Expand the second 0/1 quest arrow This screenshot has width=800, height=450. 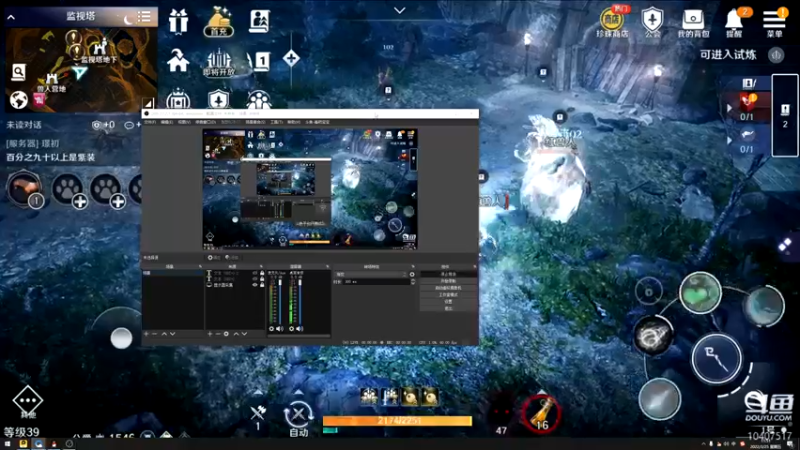coord(729,140)
